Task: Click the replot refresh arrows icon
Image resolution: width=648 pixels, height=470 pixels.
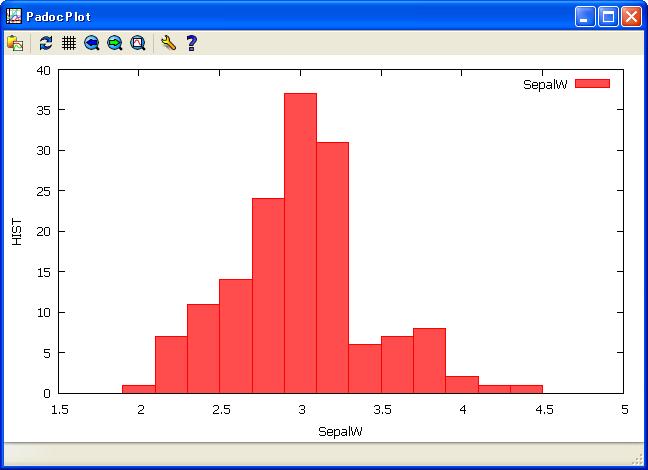Action: (46, 43)
